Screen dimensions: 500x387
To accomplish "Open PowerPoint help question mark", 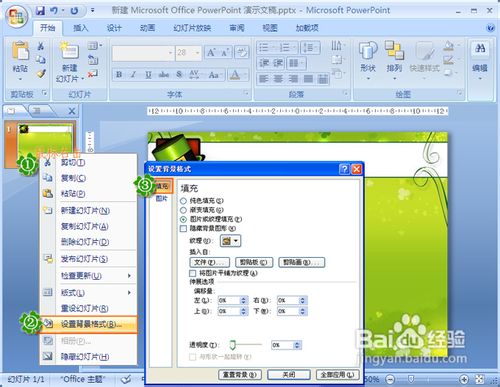I will pyautogui.click(x=490, y=28).
